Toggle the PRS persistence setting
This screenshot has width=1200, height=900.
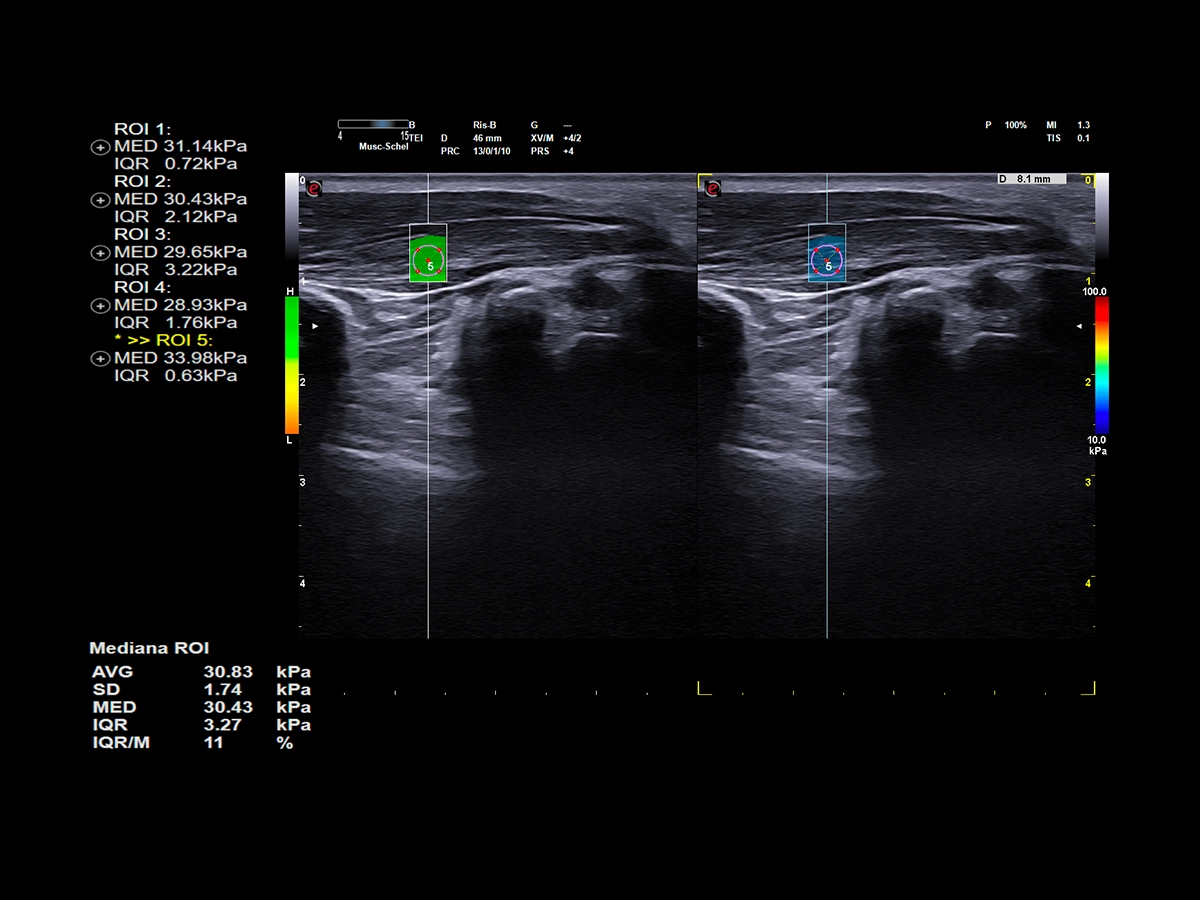pyautogui.click(x=540, y=151)
